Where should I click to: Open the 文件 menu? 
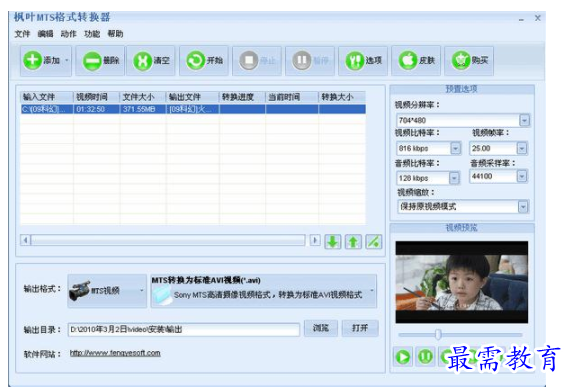(22, 34)
